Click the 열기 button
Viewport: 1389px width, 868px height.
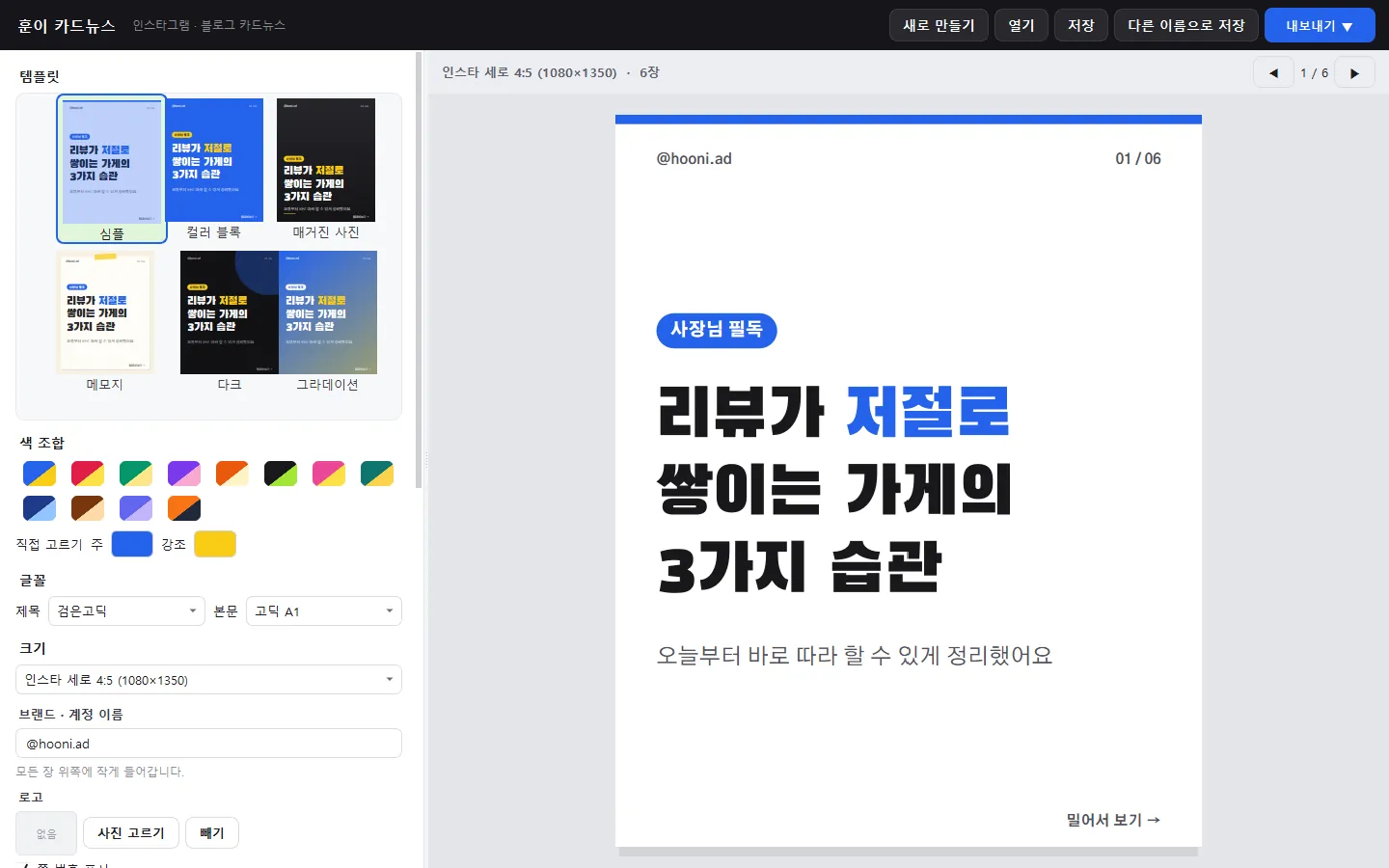(1021, 25)
